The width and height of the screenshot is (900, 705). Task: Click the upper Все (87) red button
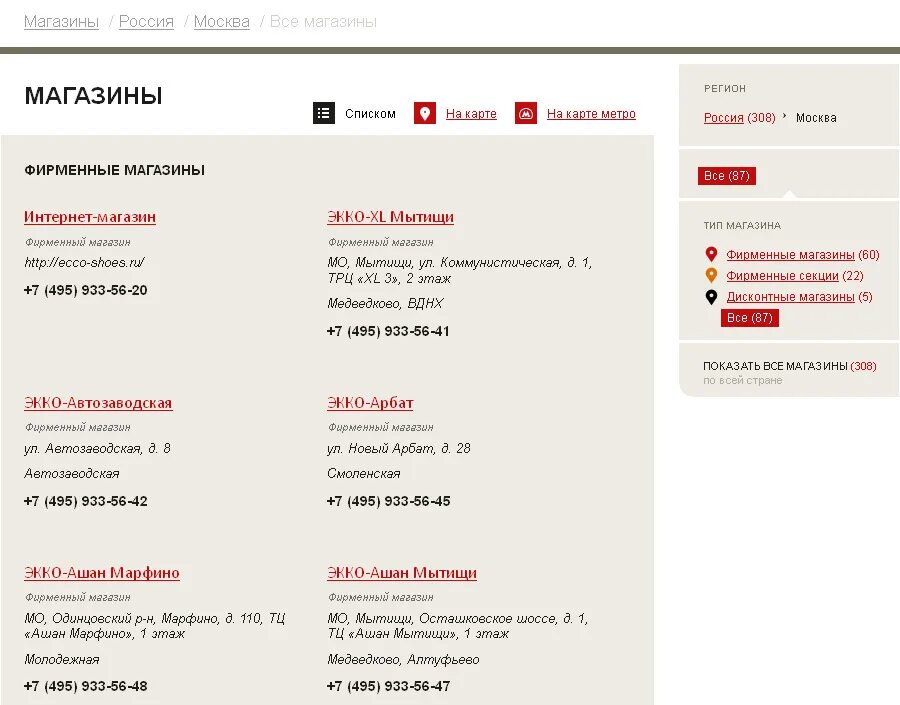pyautogui.click(x=727, y=176)
